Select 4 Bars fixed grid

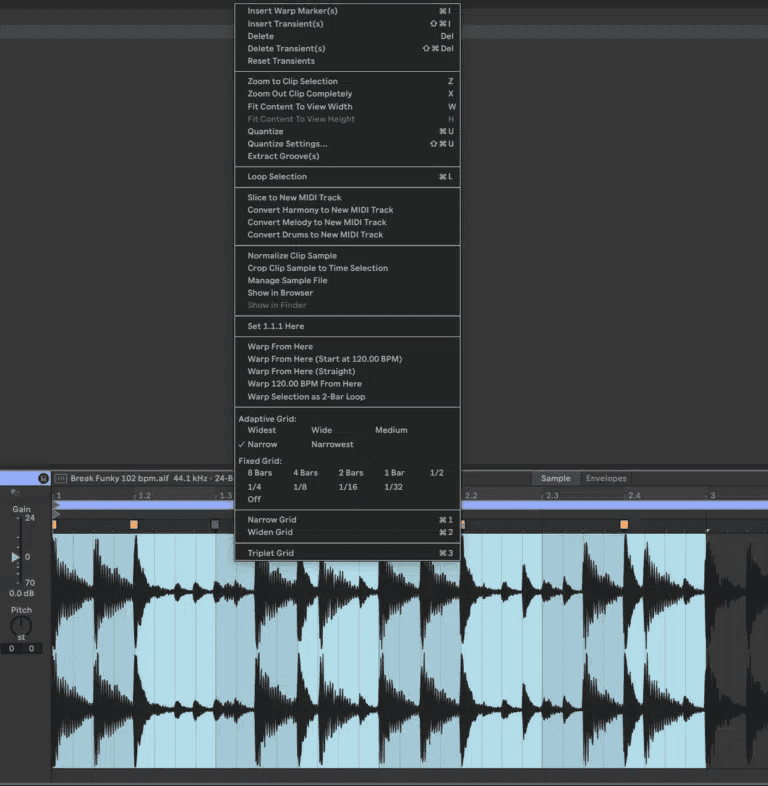point(305,473)
